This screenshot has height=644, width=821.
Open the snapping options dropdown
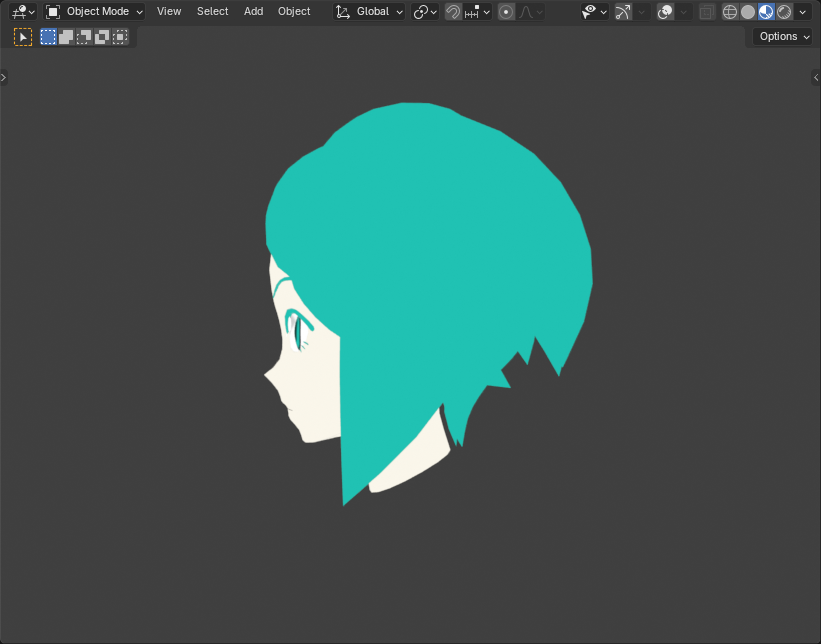(477, 12)
